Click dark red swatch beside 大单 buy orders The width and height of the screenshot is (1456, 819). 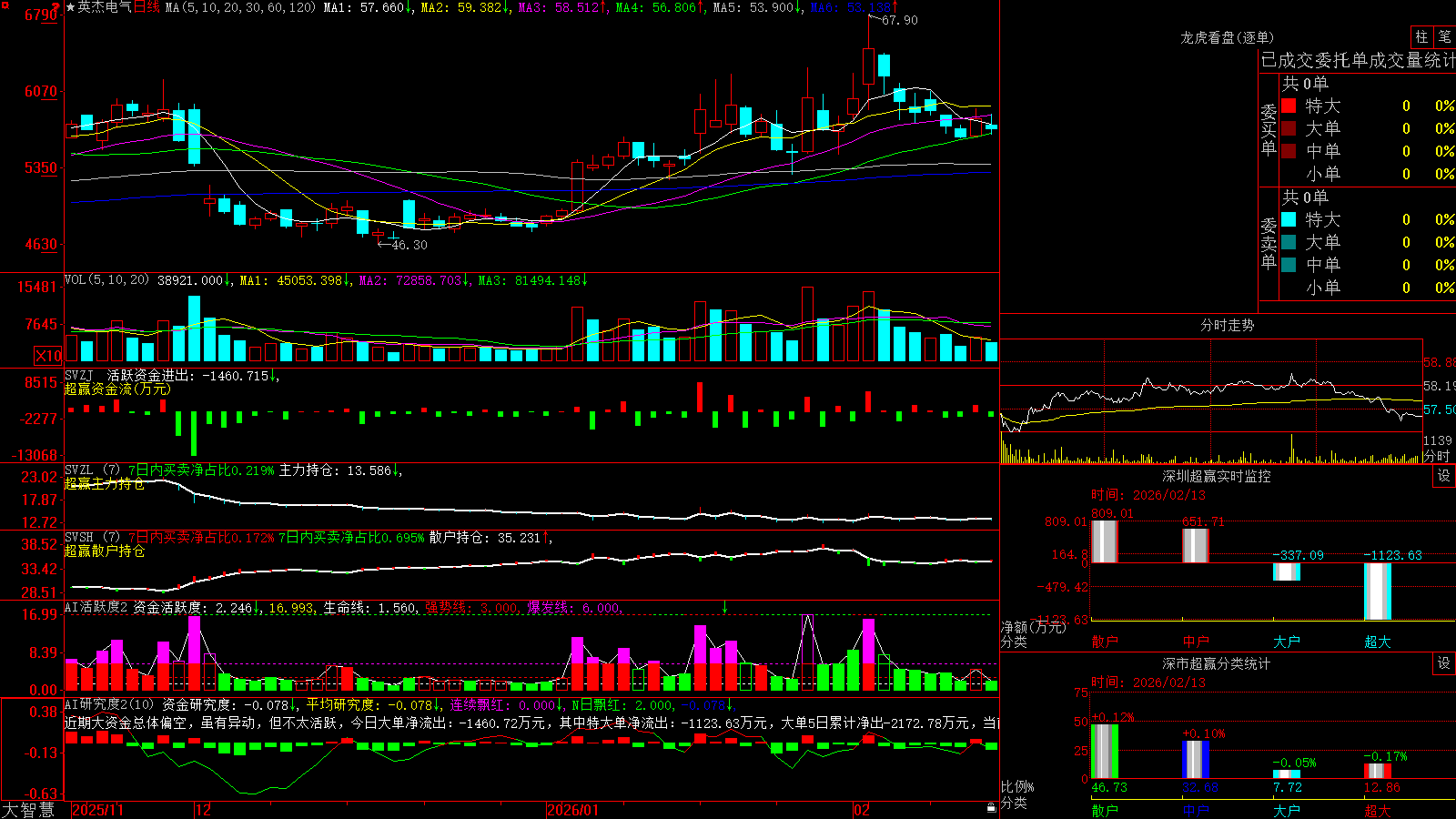point(1289,128)
